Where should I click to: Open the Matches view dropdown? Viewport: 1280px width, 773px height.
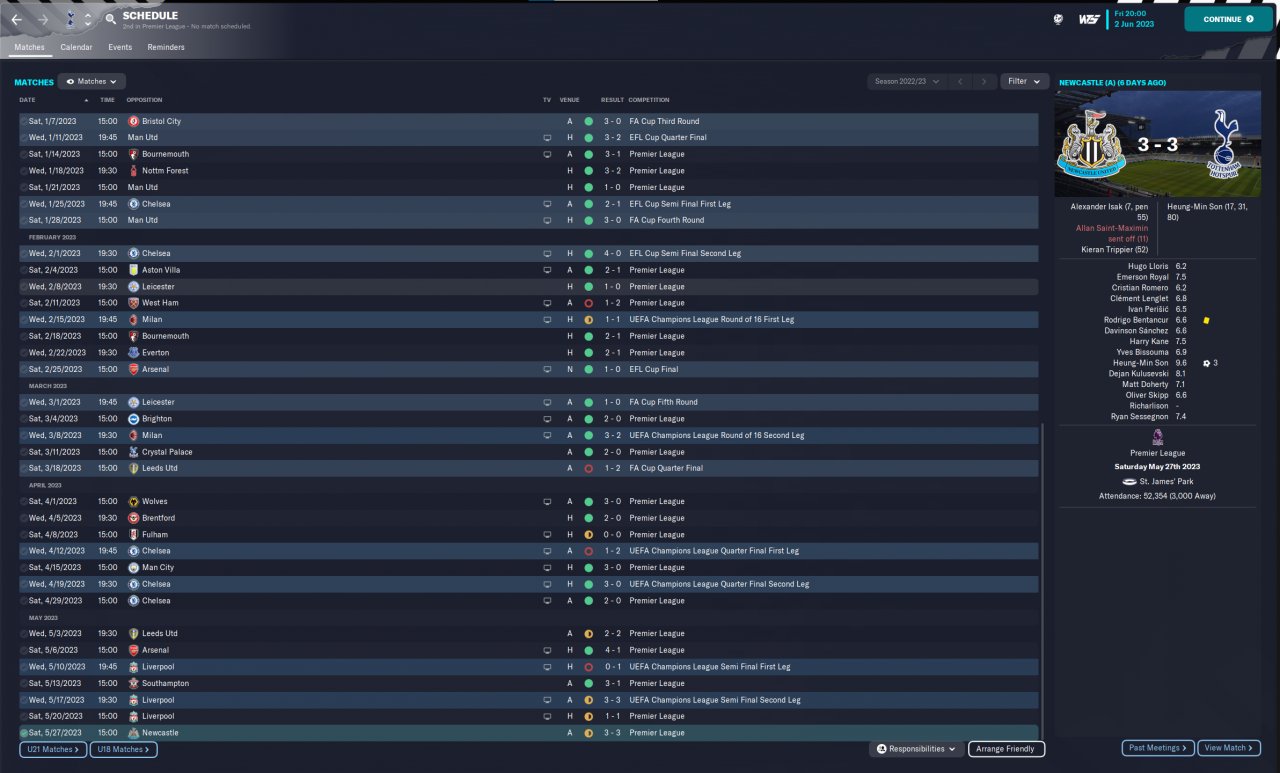[91, 82]
